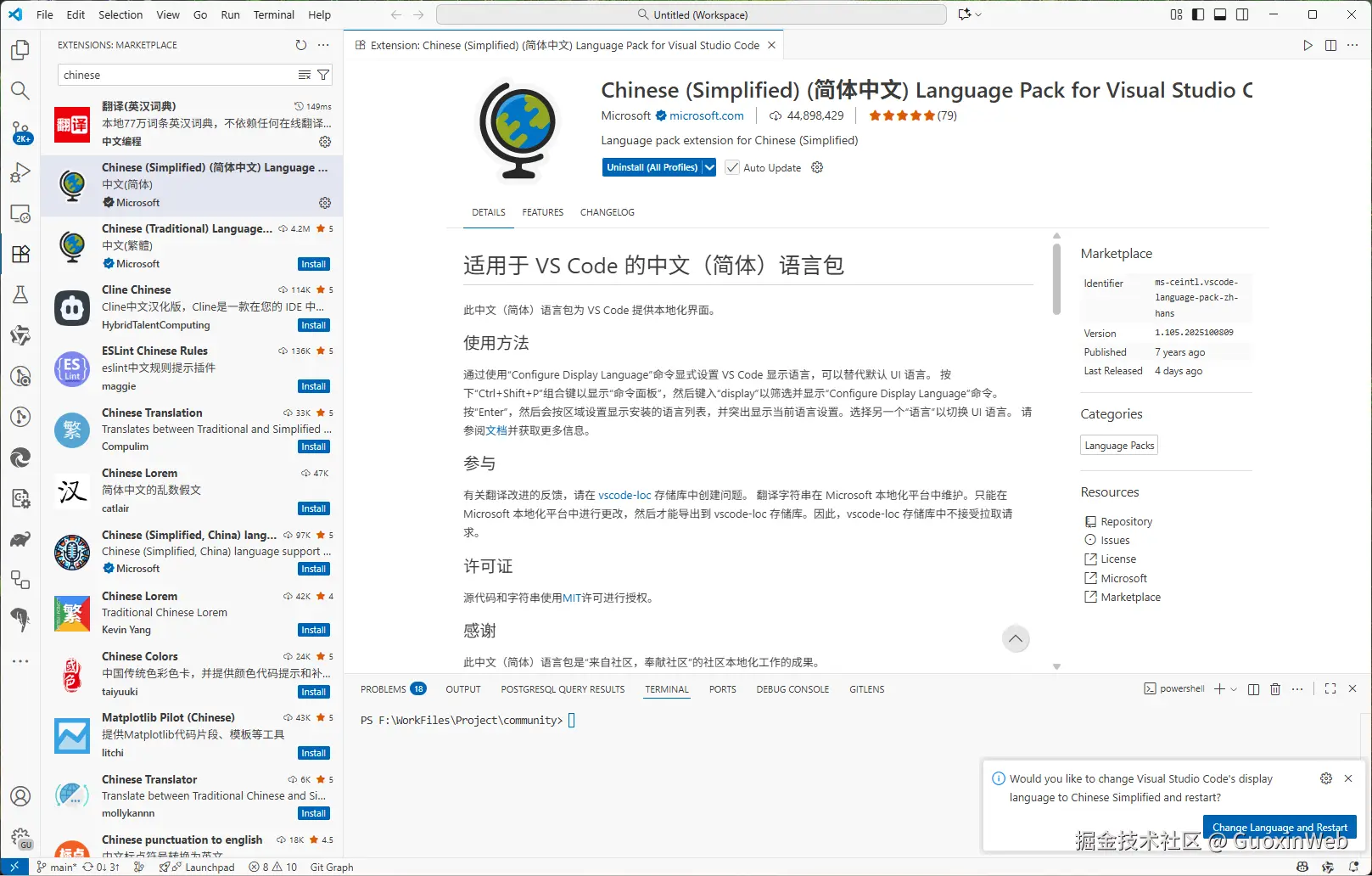Open the MIT license link
The width and height of the screenshot is (1372, 876).
(572, 598)
